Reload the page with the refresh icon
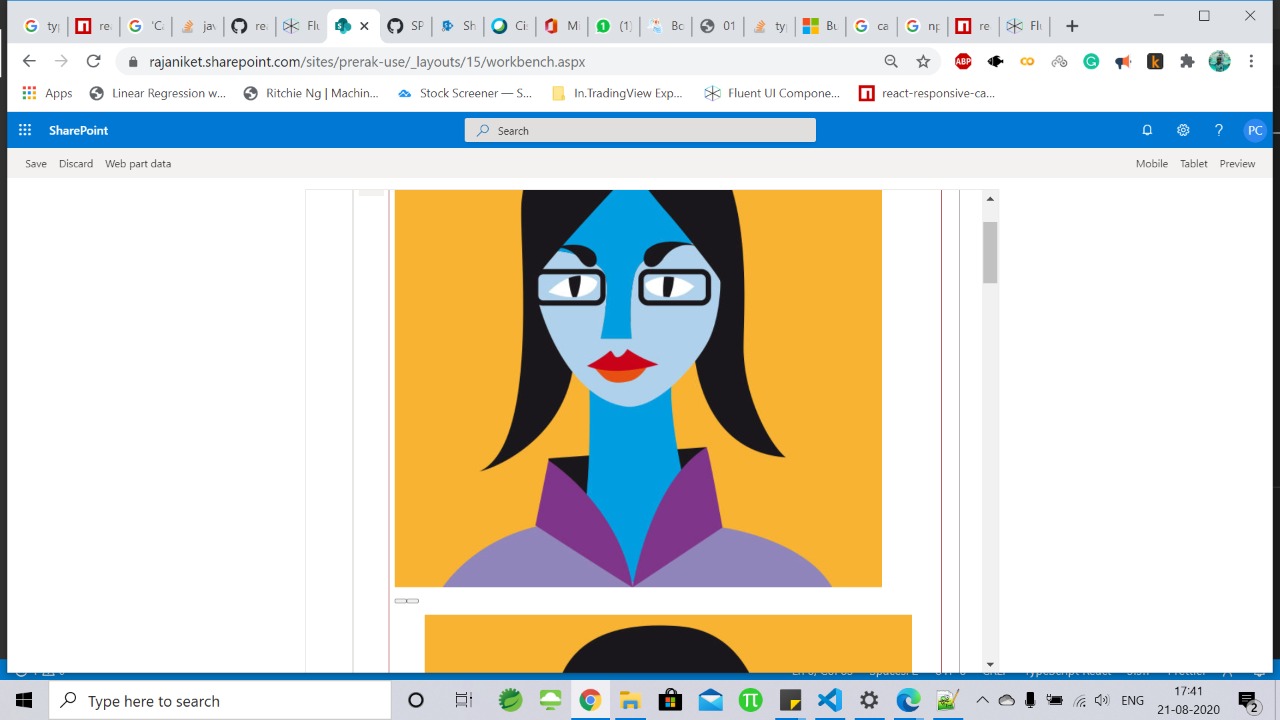The image size is (1280, 720). click(x=93, y=61)
